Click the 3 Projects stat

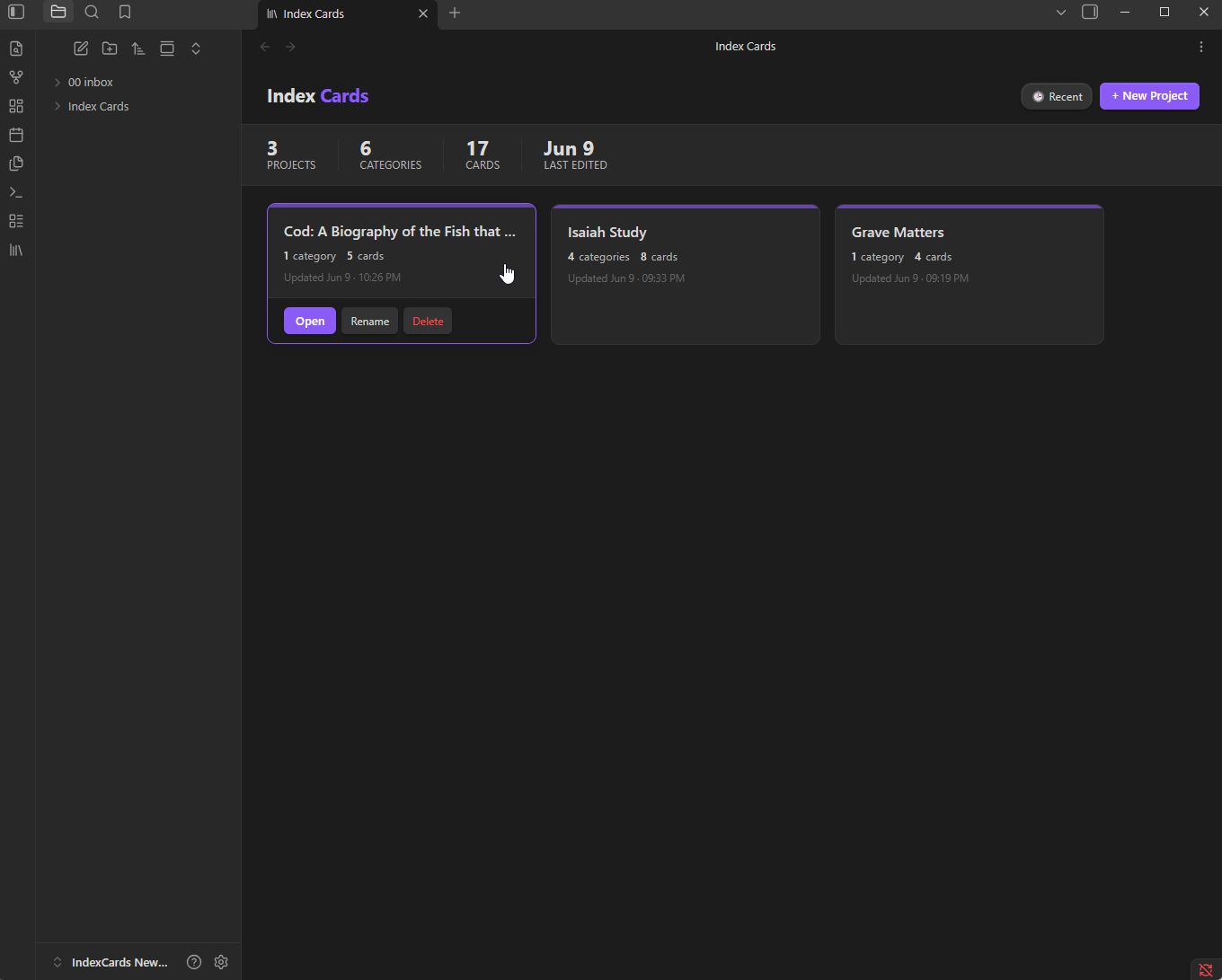click(291, 155)
